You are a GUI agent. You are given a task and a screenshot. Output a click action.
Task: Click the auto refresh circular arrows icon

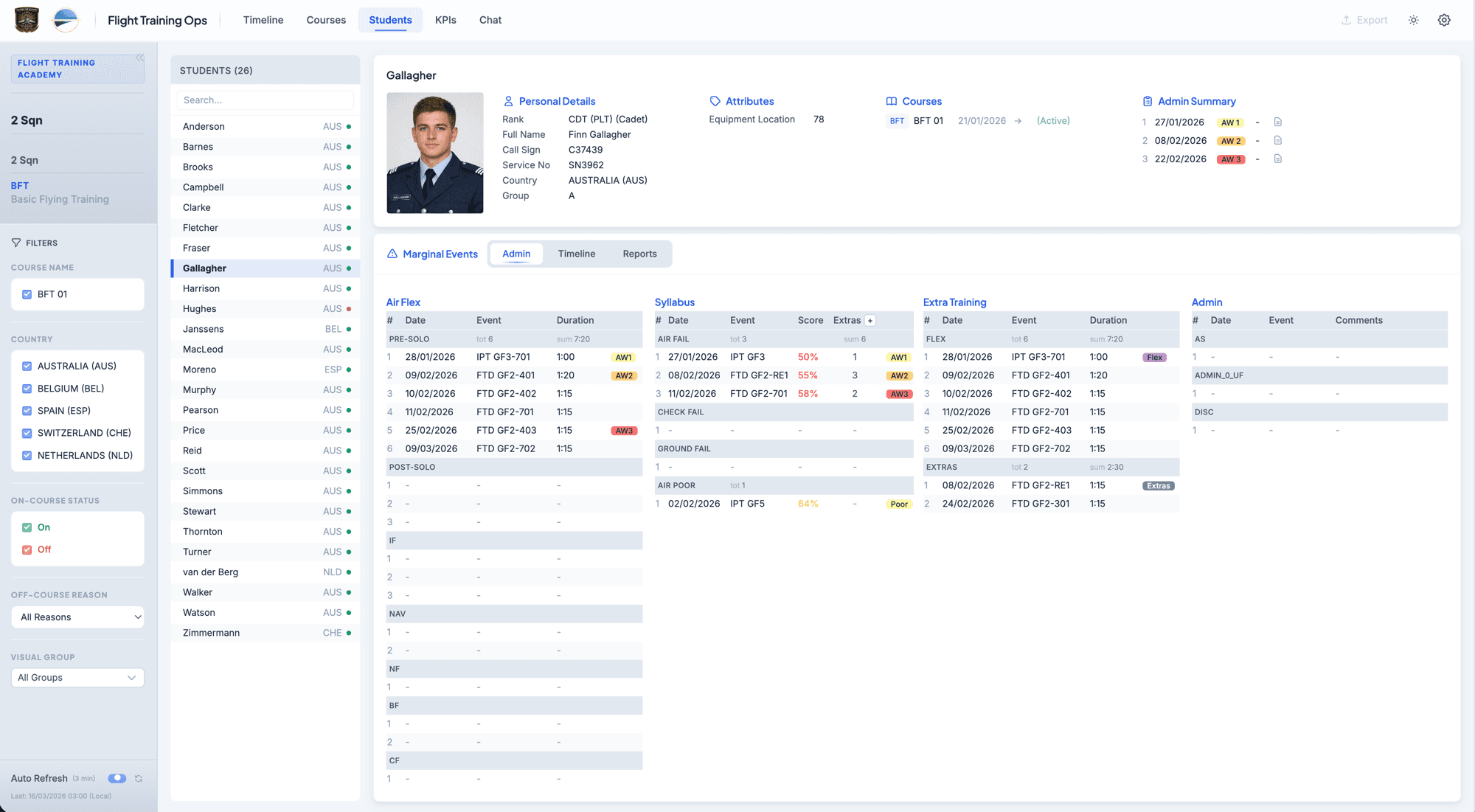139,778
